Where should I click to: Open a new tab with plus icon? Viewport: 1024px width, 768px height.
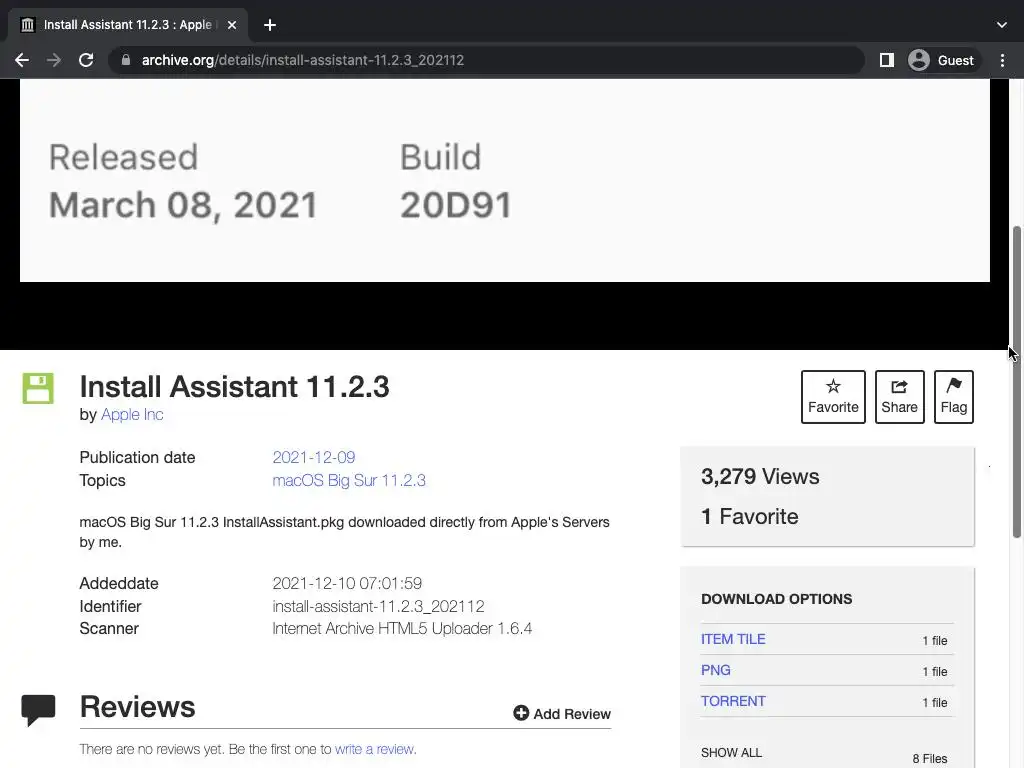tap(270, 25)
